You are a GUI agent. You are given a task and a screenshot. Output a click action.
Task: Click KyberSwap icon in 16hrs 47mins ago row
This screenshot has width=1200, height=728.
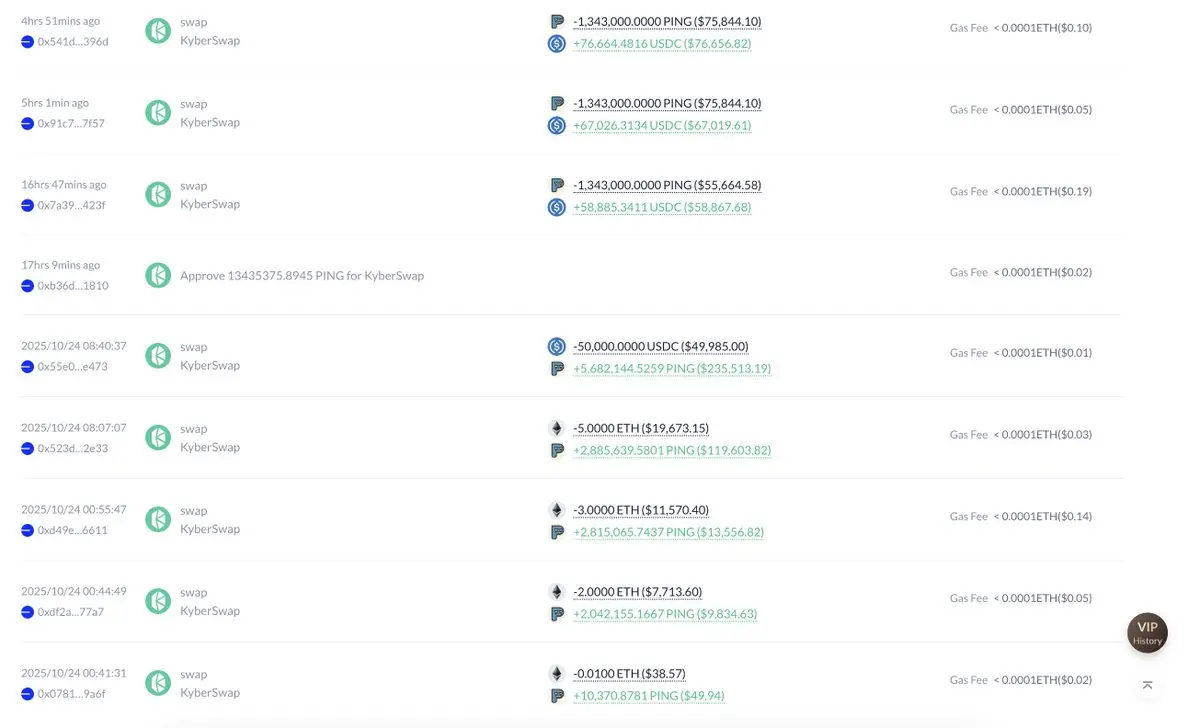click(x=158, y=194)
